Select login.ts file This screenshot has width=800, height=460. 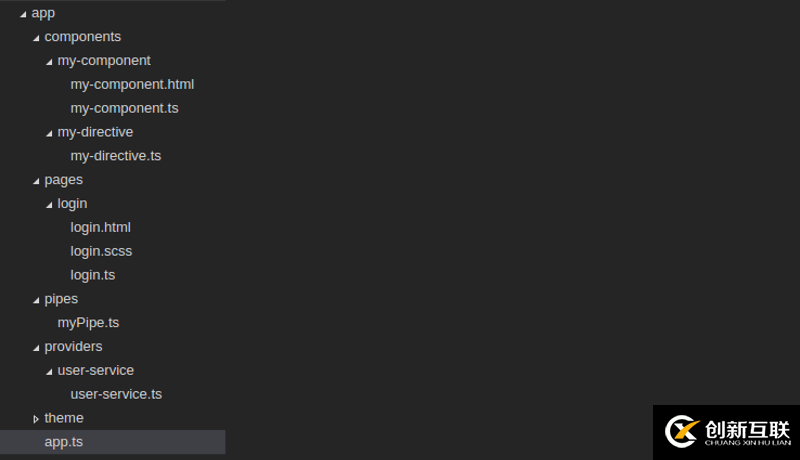(x=92, y=275)
